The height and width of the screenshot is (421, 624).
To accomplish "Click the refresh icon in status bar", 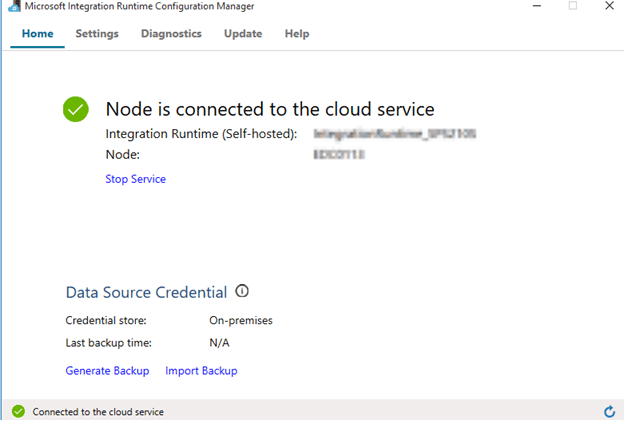I will pyautogui.click(x=609, y=411).
